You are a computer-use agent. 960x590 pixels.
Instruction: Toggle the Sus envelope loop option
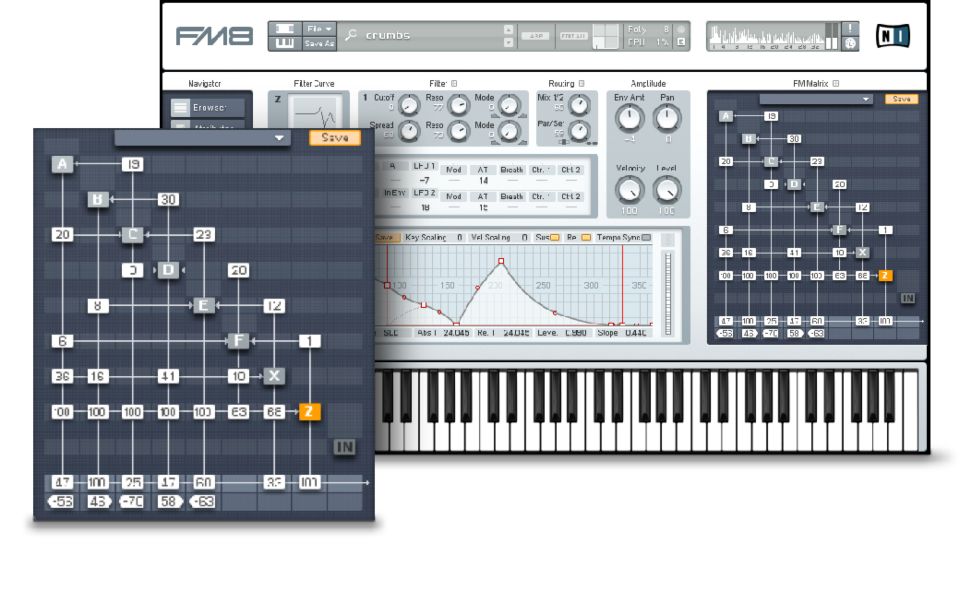555,236
